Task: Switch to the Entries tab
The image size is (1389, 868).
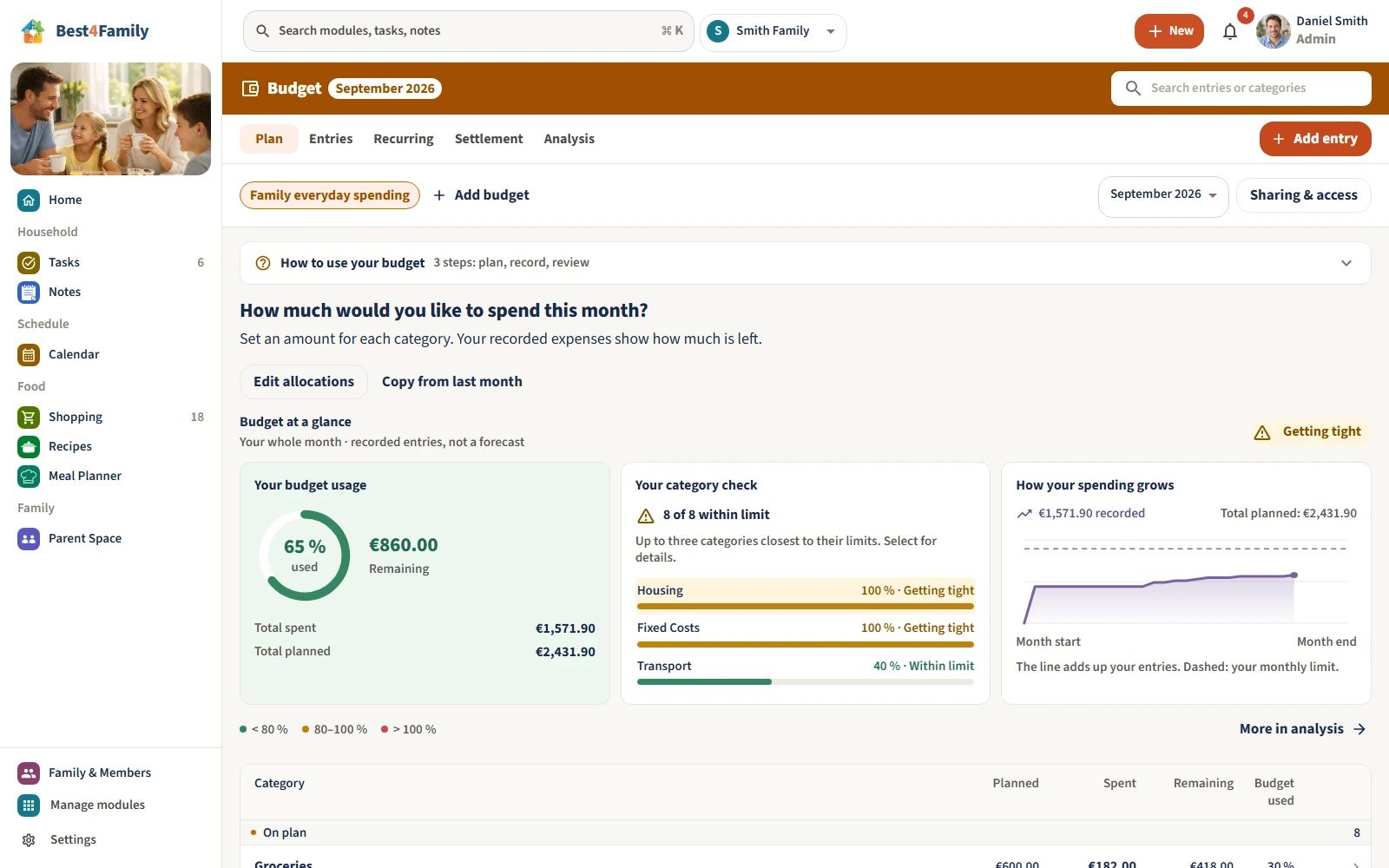Action: pos(331,139)
